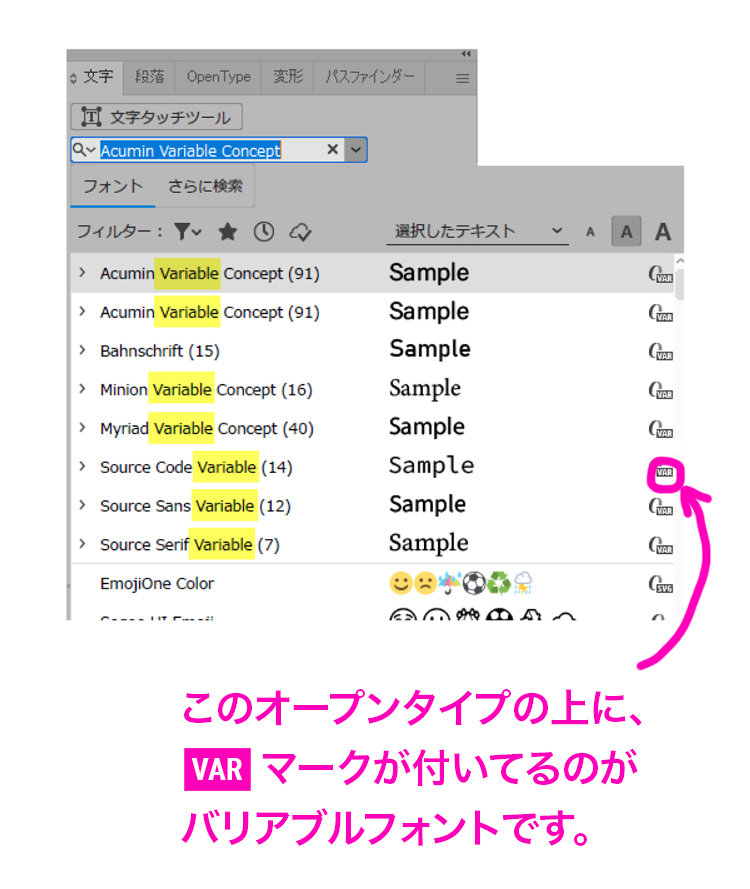Screen dimensions: 750x889
Task: Select the Bahnschrift (15) font name
Action: (160, 351)
